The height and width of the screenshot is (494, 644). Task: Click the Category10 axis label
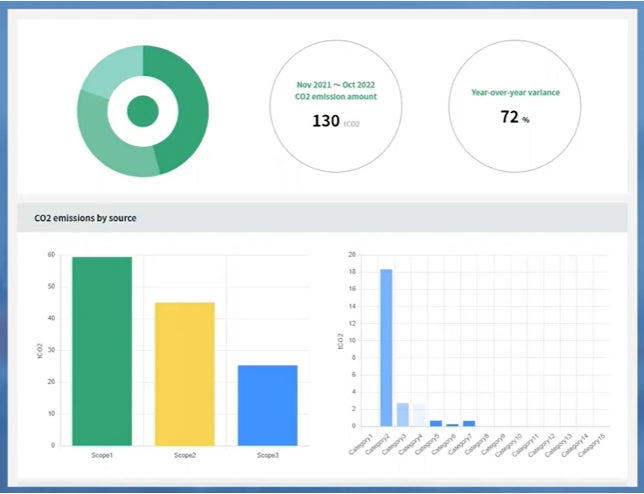[x=509, y=445]
